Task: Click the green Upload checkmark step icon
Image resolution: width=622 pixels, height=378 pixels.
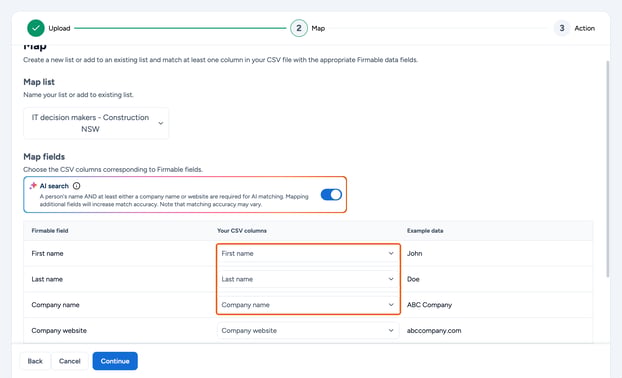Action: (x=36, y=28)
